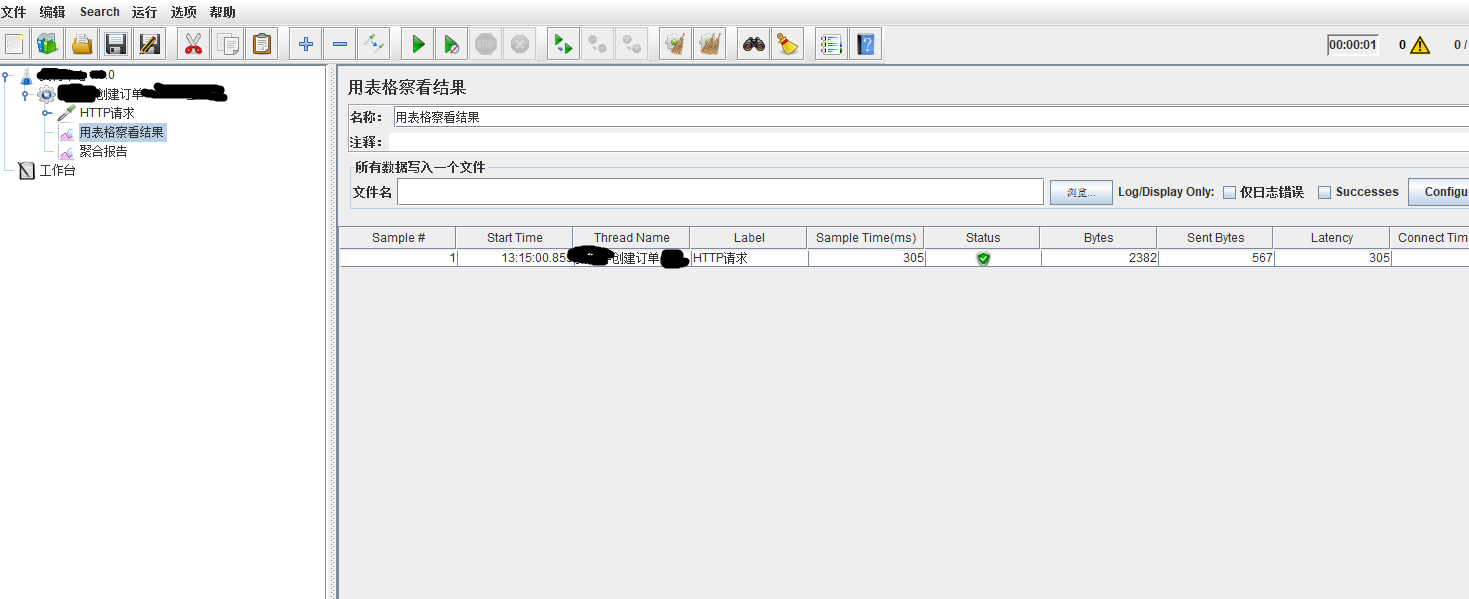Image resolution: width=1469 pixels, height=599 pixels.
Task: Open the 运行 menu
Action: coord(144,12)
